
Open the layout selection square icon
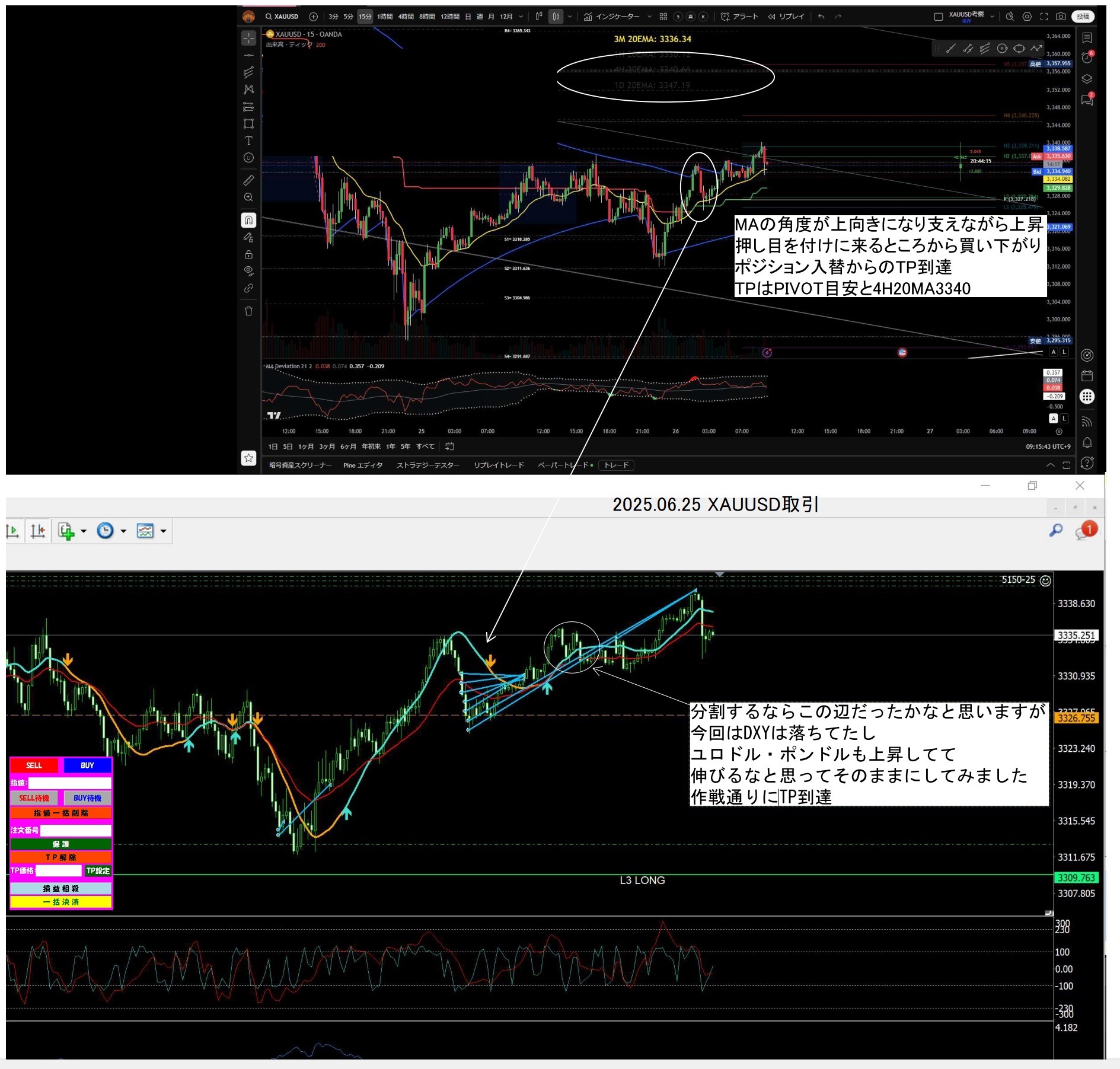(939, 17)
